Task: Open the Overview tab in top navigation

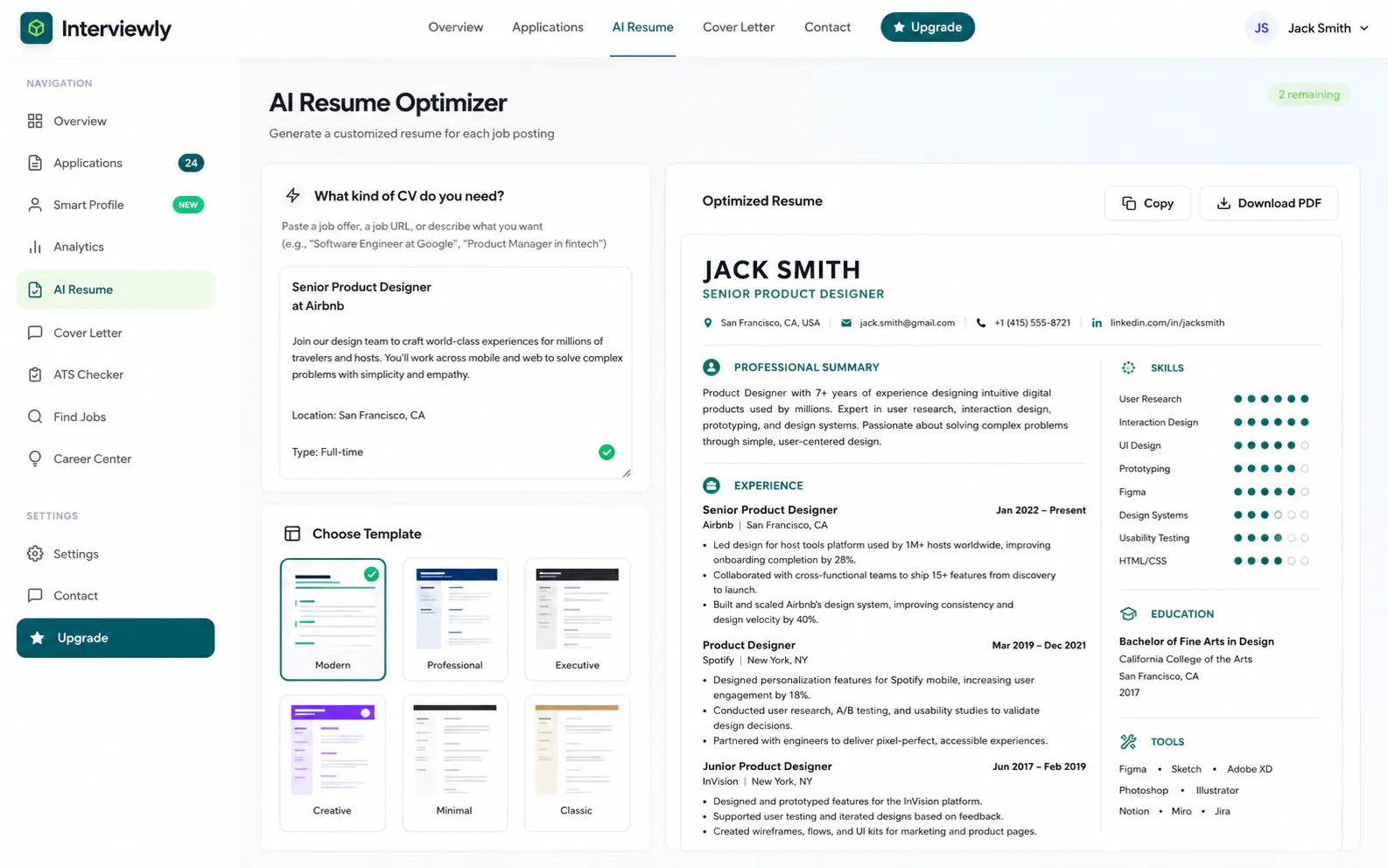Action: coord(456,27)
